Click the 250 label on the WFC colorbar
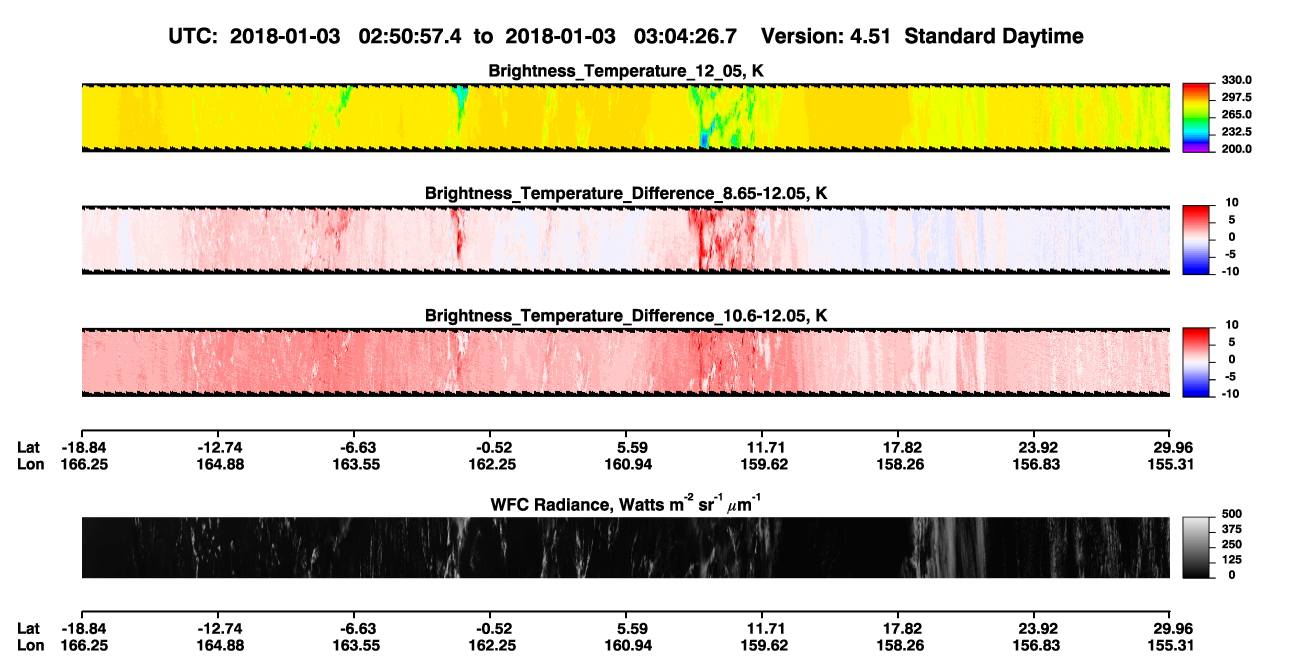This screenshot has width=1300, height=667. [x=1232, y=545]
